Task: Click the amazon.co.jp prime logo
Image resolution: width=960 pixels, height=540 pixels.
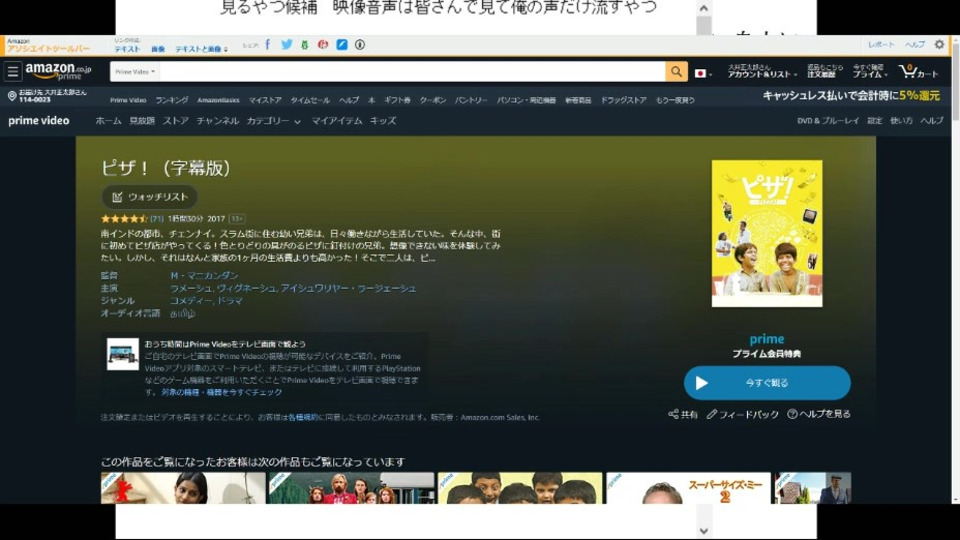Action: tap(59, 72)
